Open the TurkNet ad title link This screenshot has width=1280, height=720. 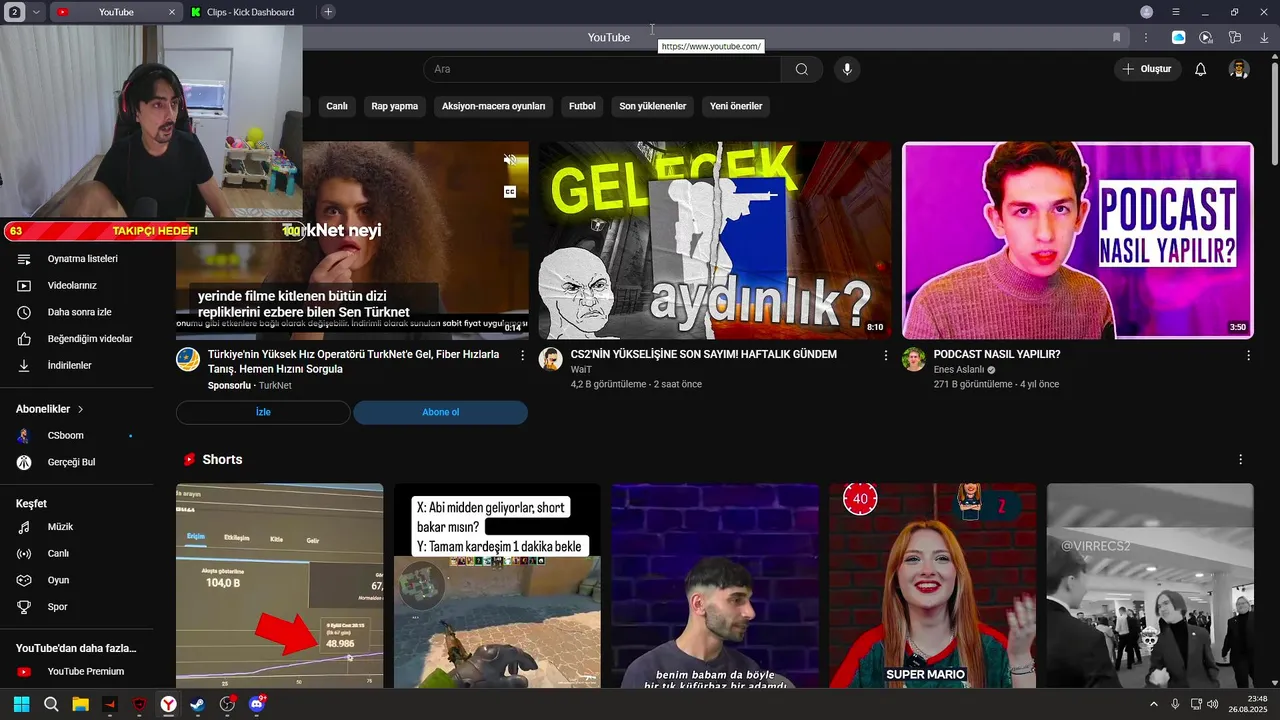(353, 362)
